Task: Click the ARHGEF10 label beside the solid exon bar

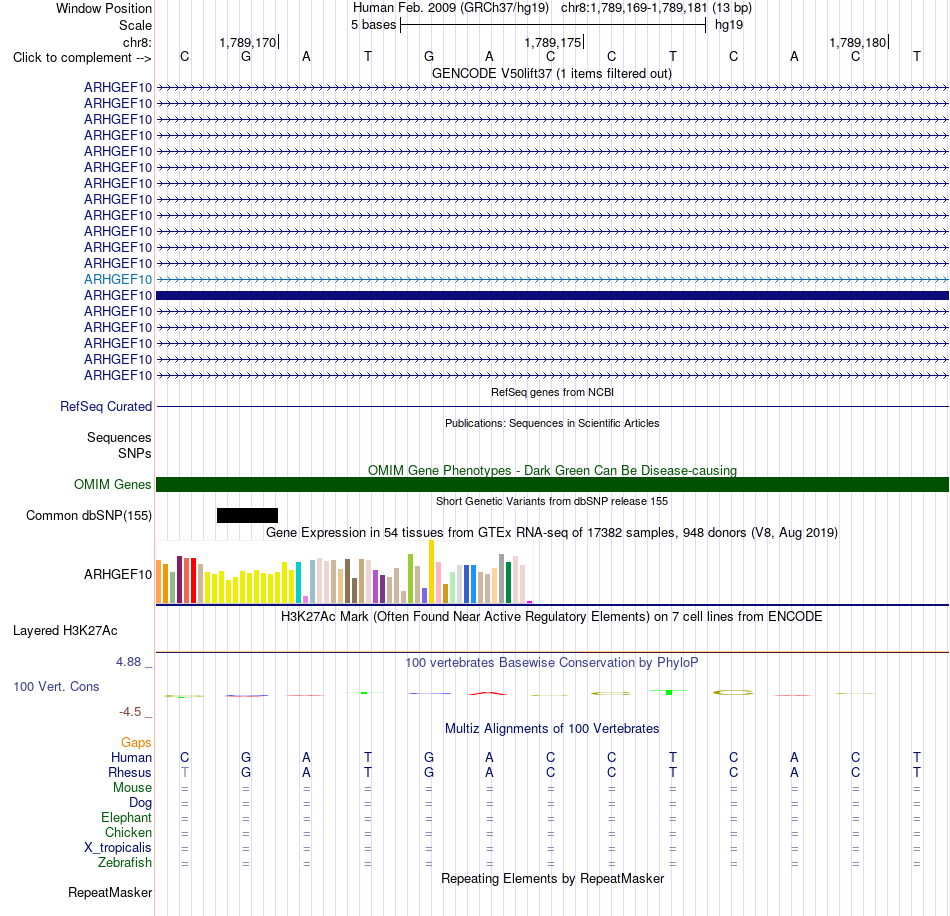Action: point(118,296)
